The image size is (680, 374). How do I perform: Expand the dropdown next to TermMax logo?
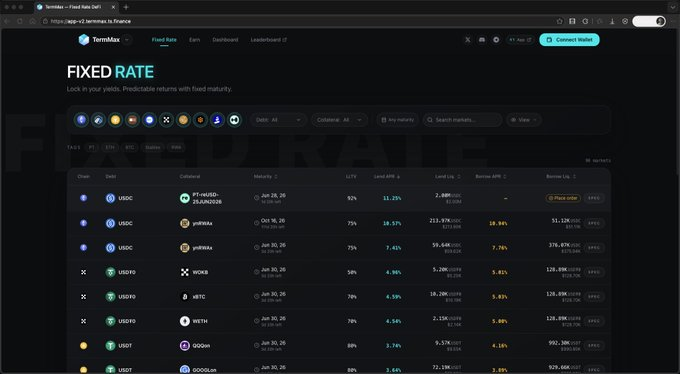127,39
